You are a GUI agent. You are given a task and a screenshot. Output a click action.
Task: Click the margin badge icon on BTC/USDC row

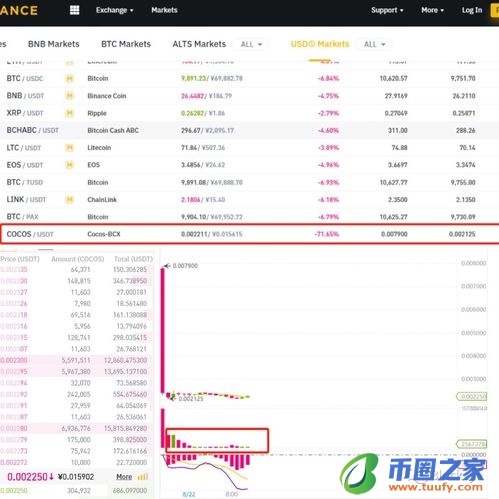pyautogui.click(x=69, y=79)
